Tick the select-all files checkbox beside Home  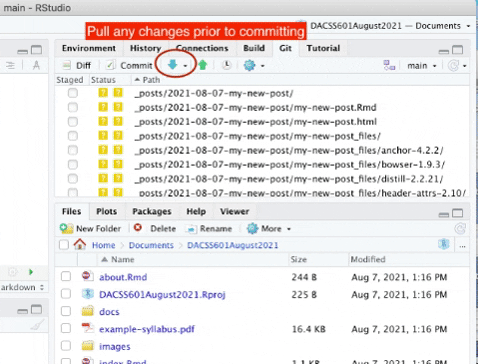[x=64, y=245]
